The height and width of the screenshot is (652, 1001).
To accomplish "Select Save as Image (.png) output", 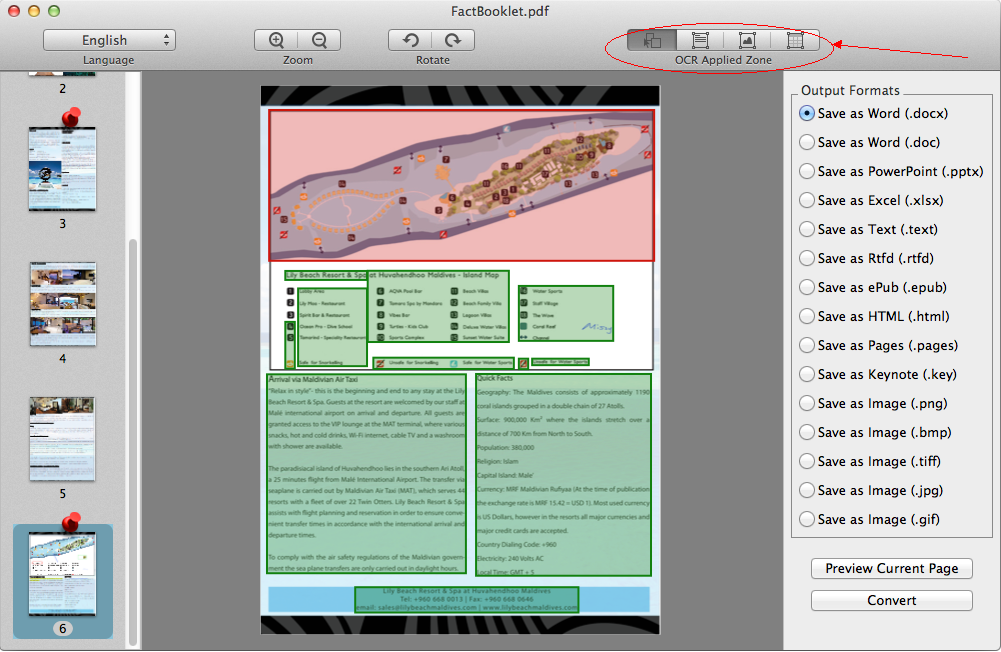I will (x=806, y=403).
